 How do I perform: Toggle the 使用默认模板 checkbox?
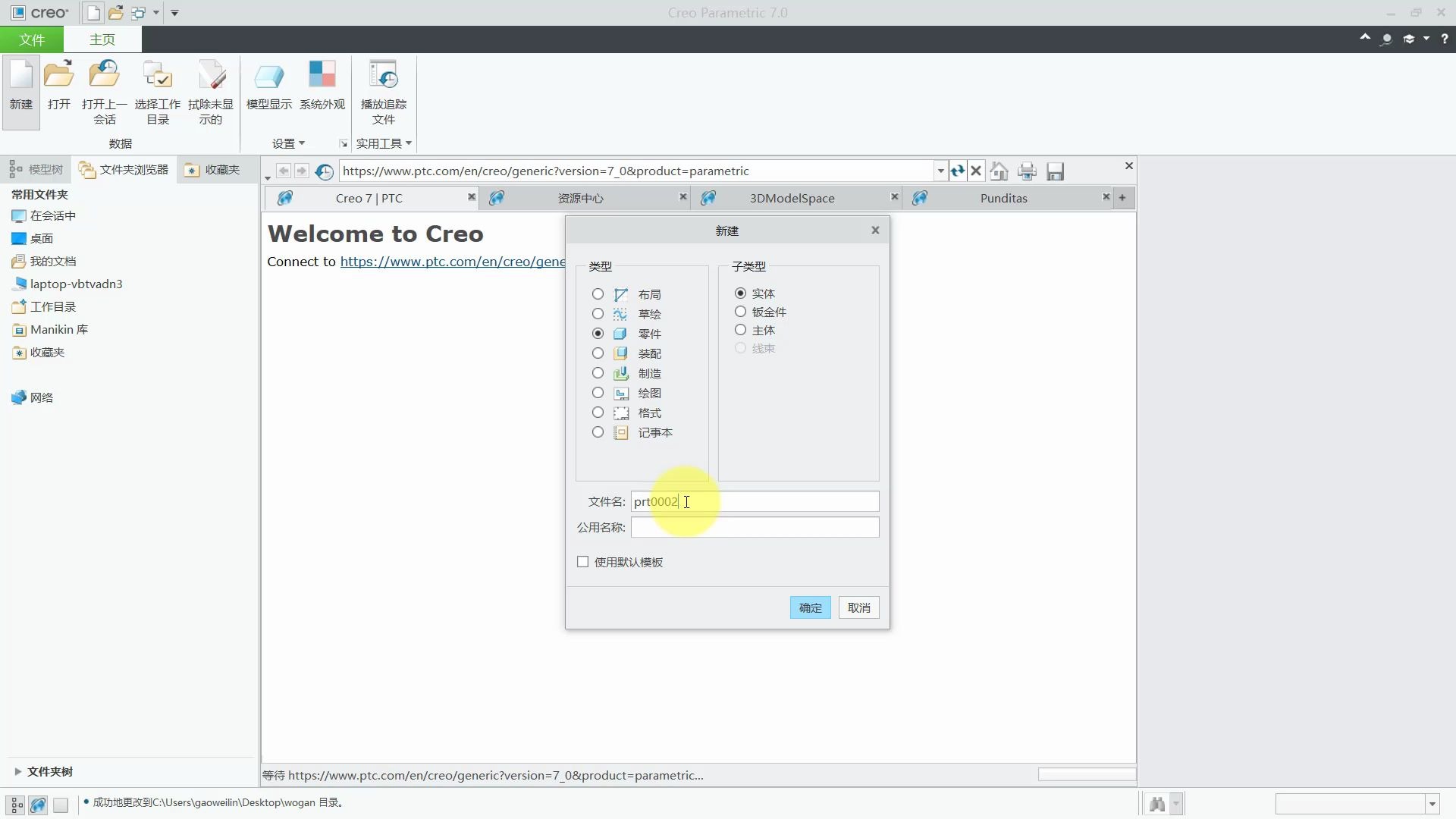(x=582, y=562)
